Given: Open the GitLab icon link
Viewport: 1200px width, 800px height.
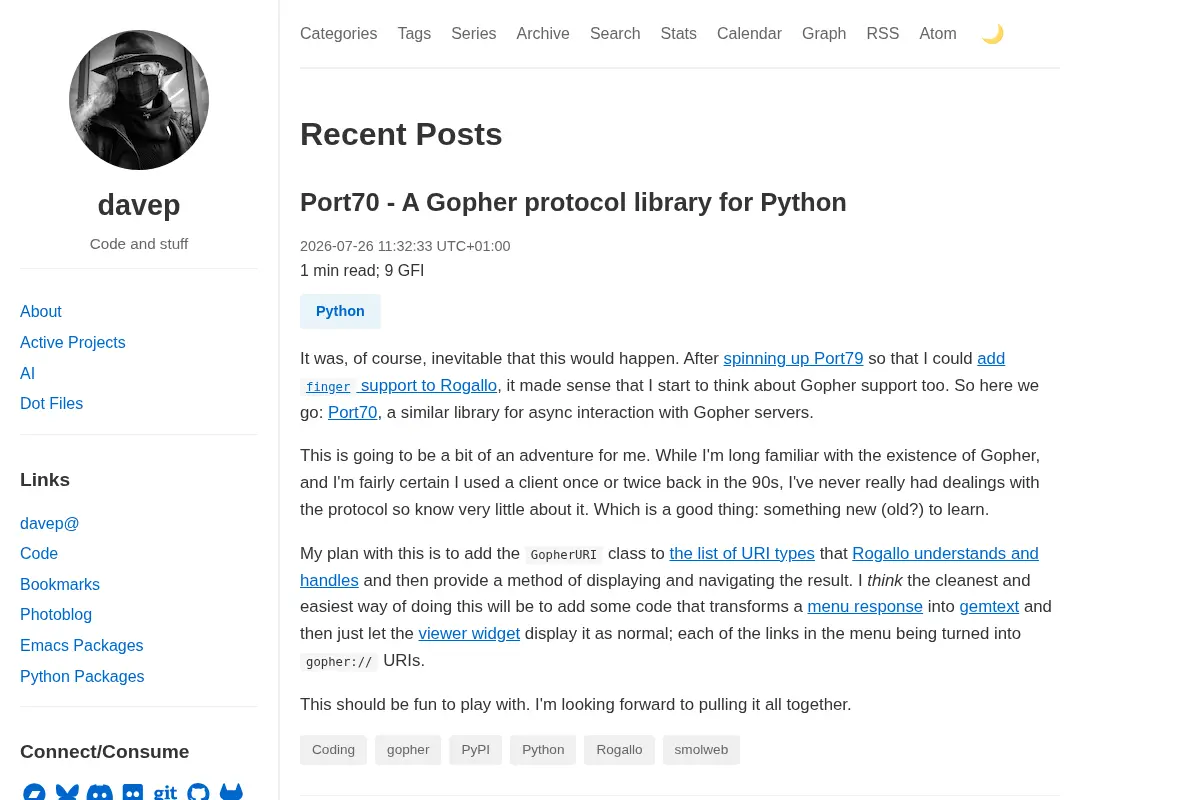Looking at the screenshot, I should 231,793.
